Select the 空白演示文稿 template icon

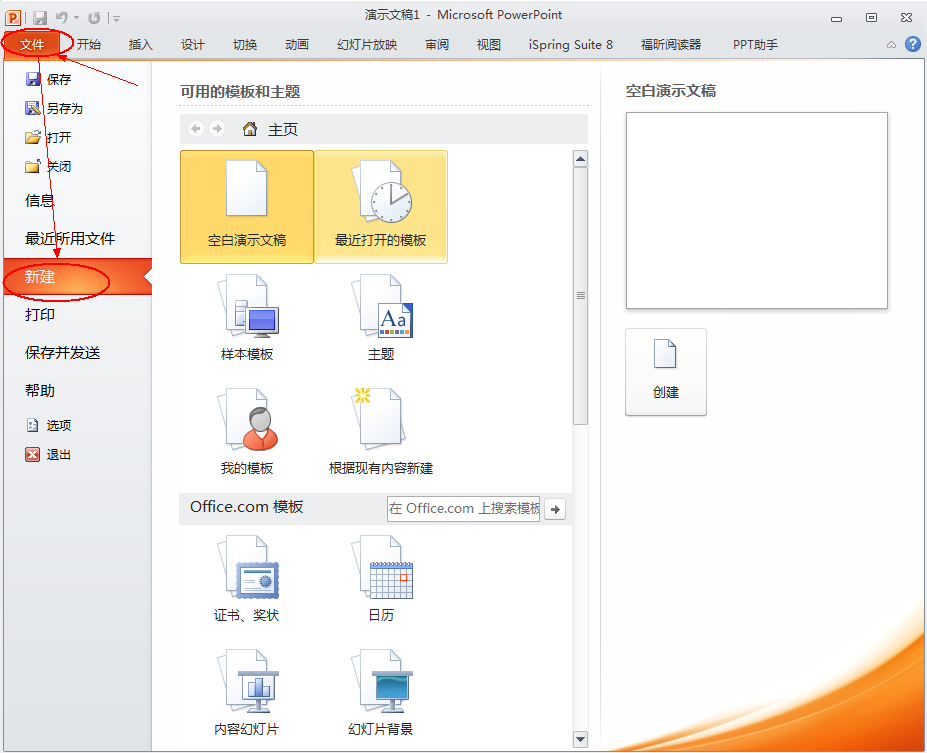tap(247, 206)
